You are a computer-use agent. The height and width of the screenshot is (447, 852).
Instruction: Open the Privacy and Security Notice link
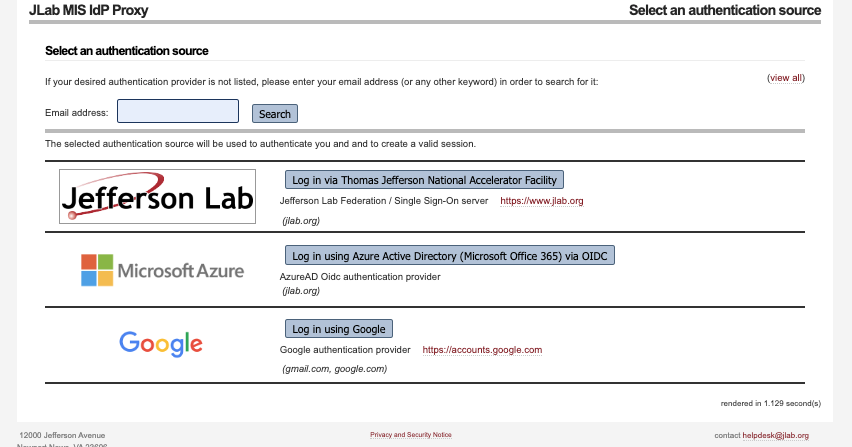[411, 435]
